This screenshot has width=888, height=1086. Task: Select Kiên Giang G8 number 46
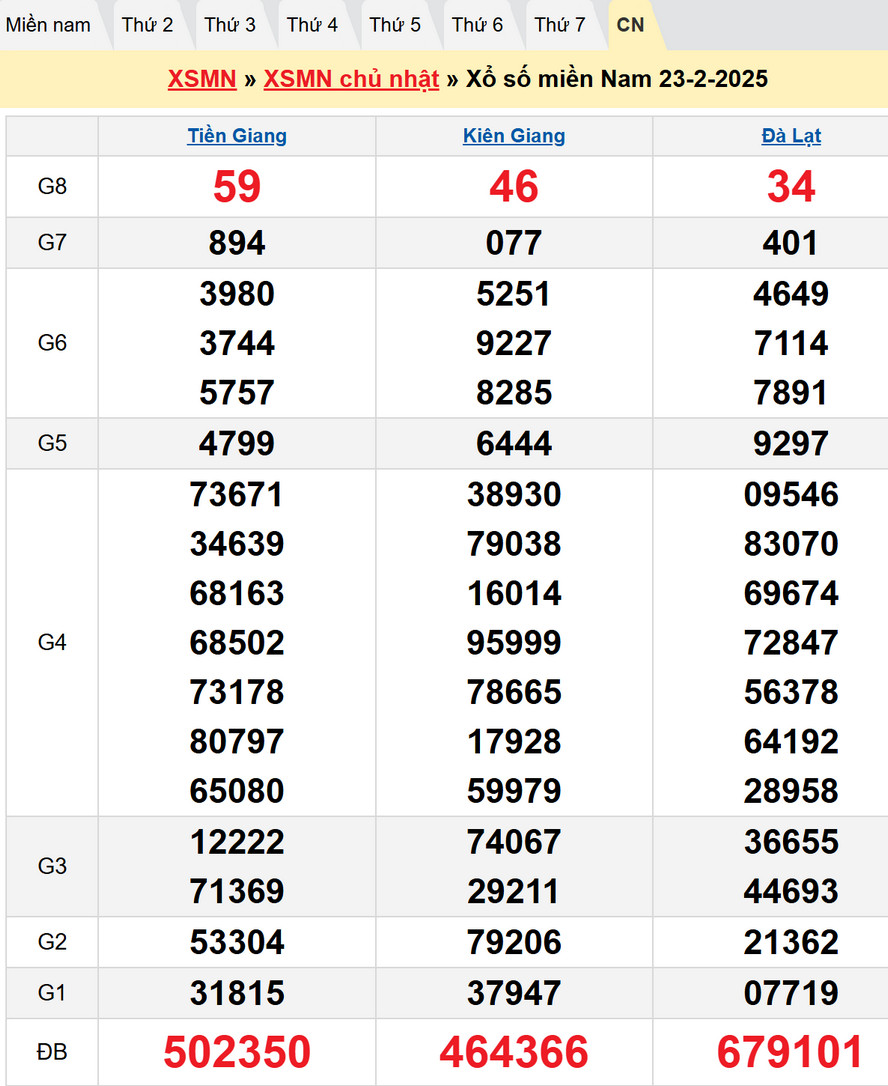514,187
